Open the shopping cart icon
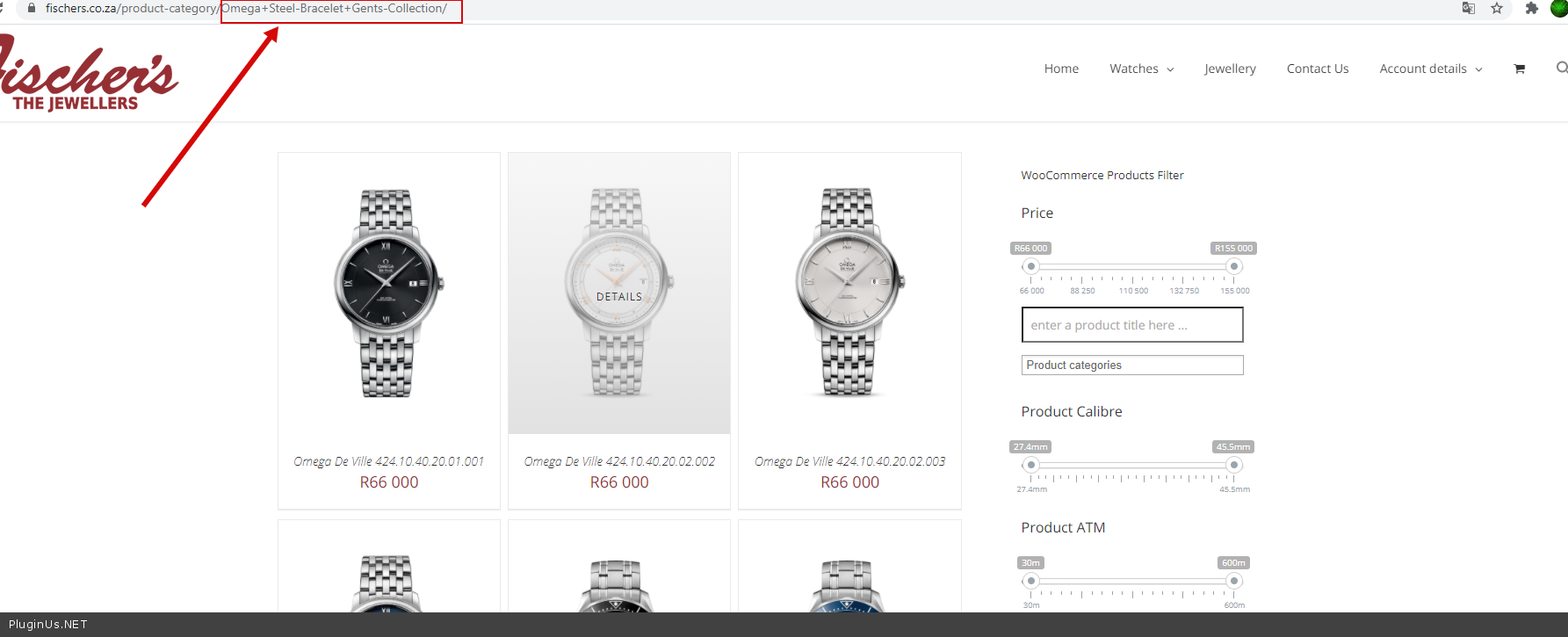1568x637 pixels. (x=1519, y=69)
